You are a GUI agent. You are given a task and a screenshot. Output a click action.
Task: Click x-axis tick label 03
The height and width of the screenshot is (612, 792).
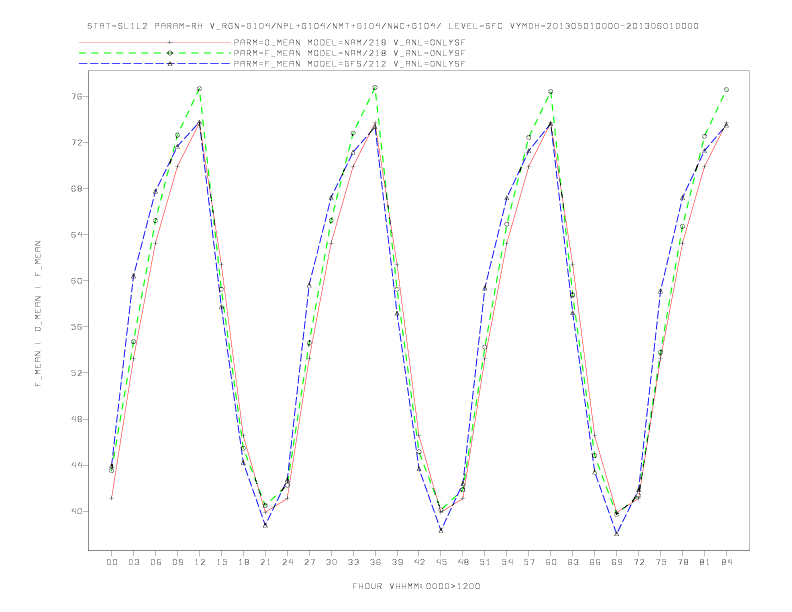point(133,562)
